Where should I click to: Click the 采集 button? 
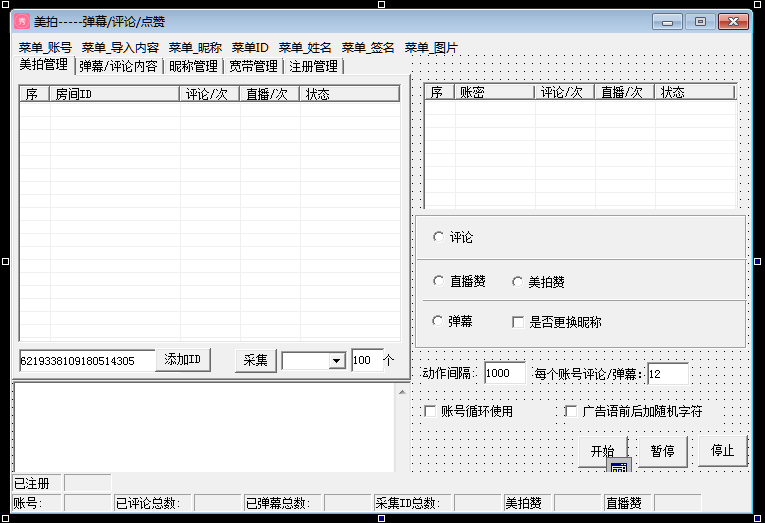click(x=256, y=361)
